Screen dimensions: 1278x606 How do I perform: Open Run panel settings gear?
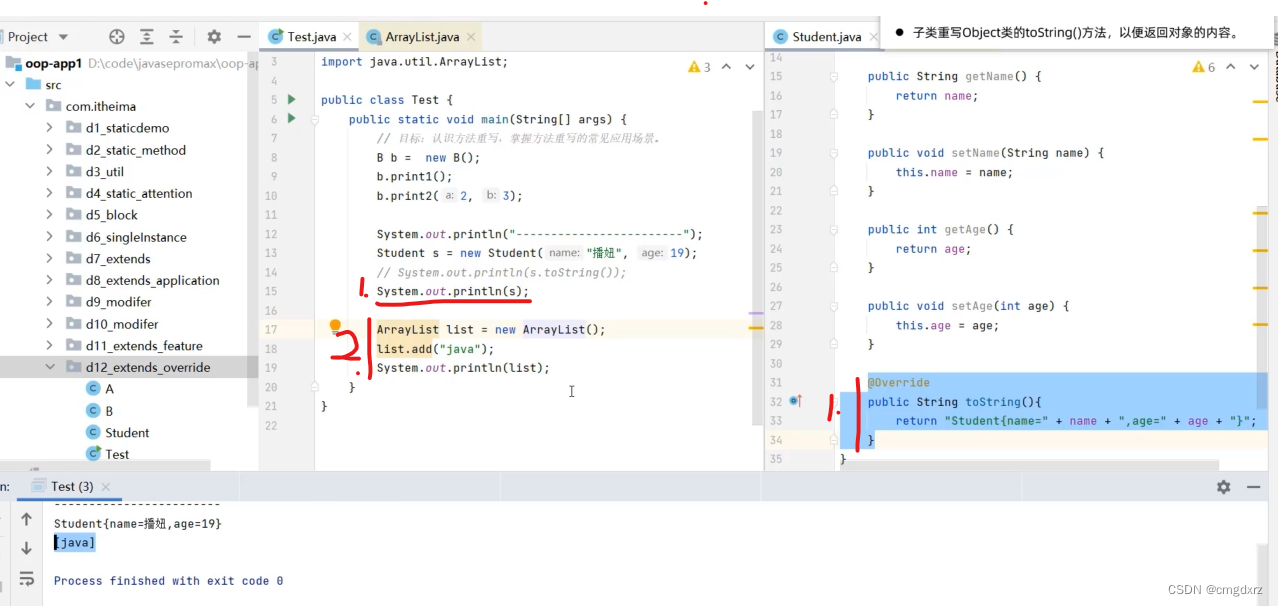[1222, 487]
